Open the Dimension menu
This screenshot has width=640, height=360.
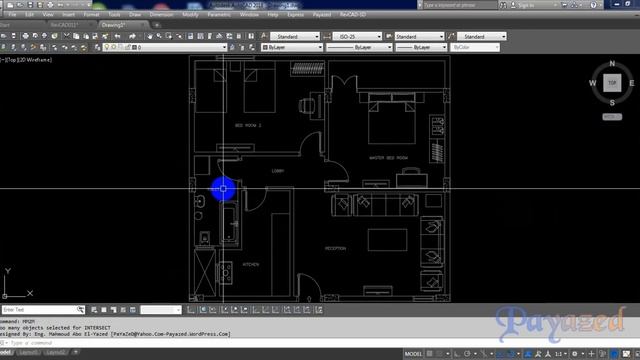tap(161, 14)
